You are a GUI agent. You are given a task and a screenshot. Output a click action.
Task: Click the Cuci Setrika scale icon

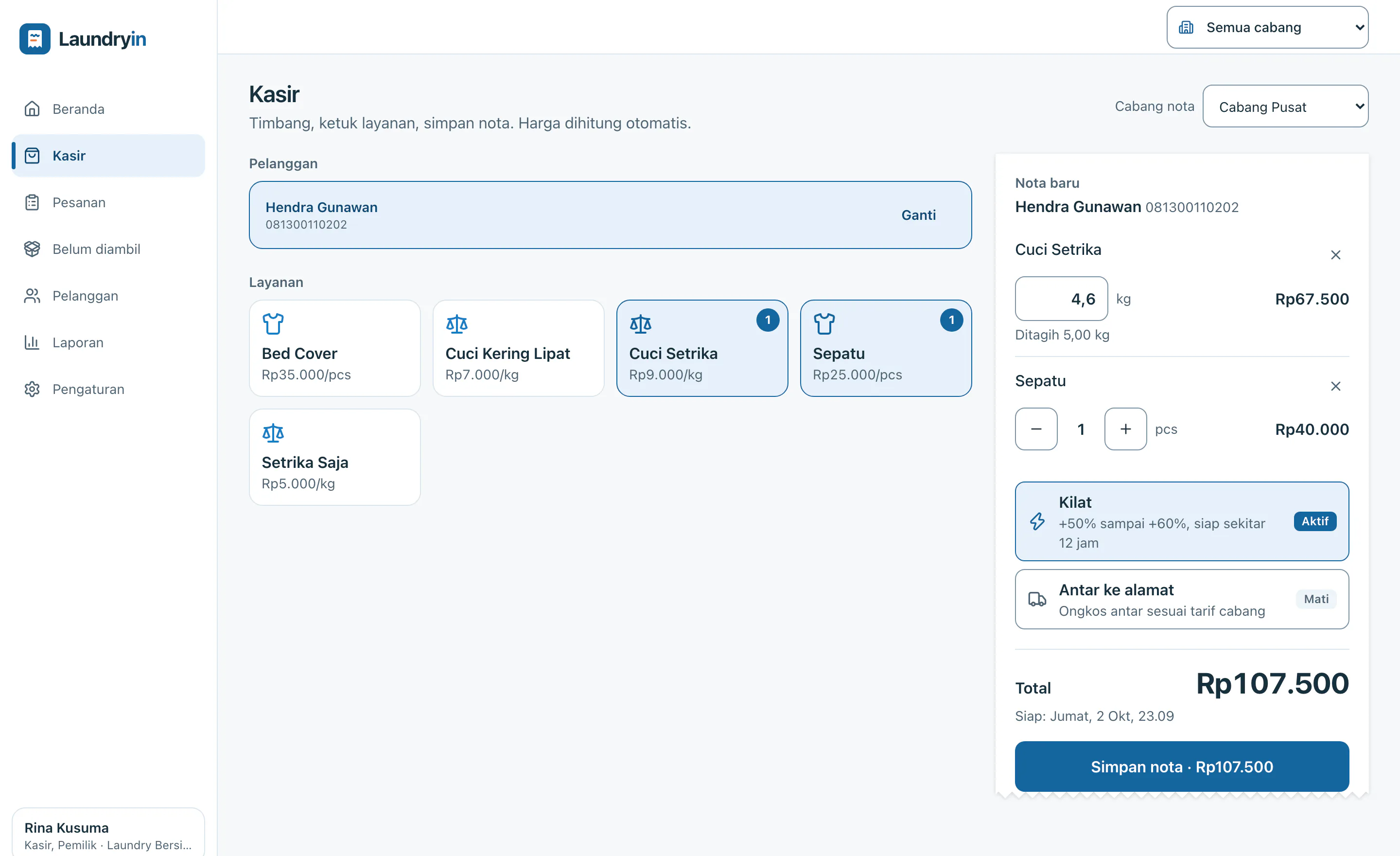(x=640, y=323)
